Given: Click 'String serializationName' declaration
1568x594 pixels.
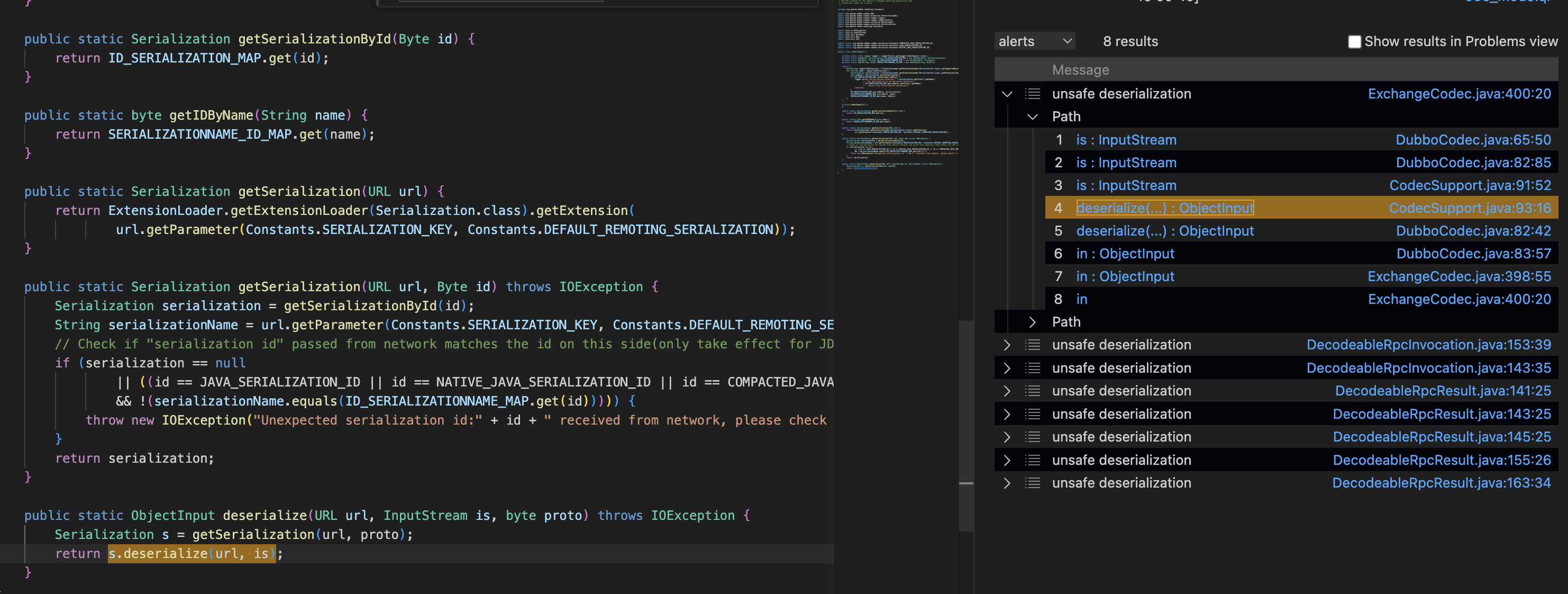Looking at the screenshot, I should coord(146,325).
